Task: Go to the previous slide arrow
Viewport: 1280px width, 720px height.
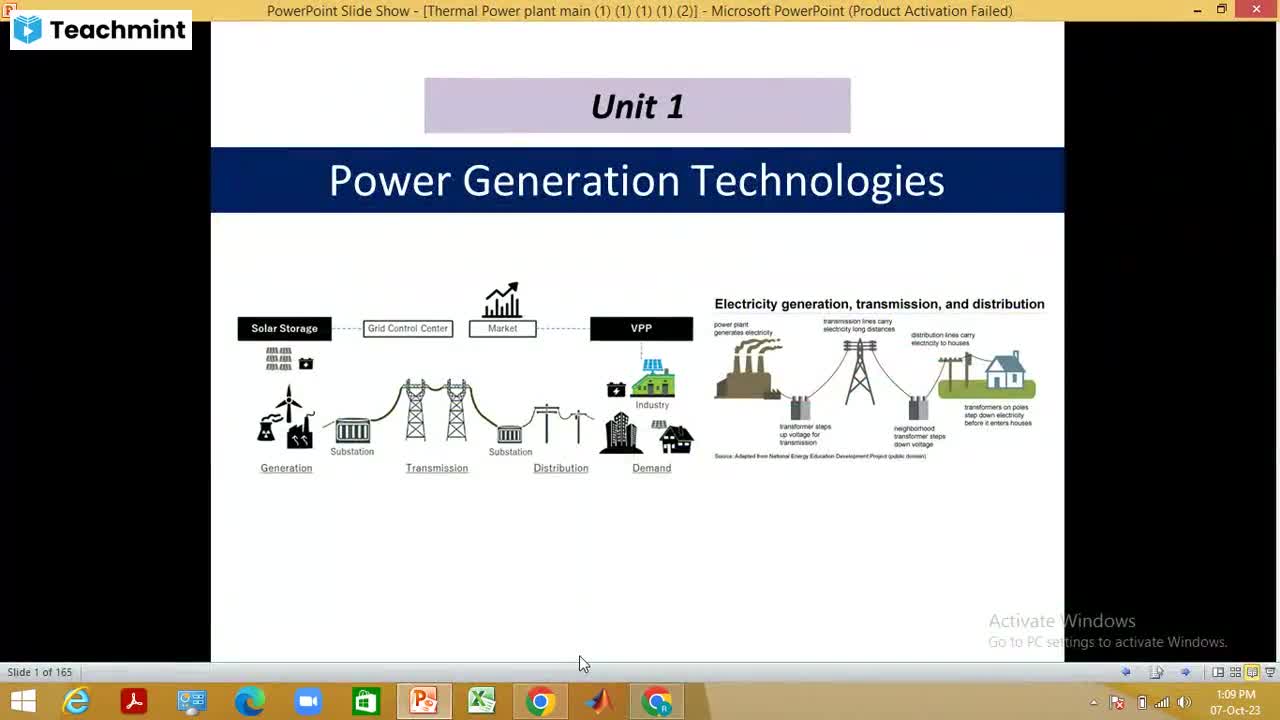Action: click(x=1127, y=672)
